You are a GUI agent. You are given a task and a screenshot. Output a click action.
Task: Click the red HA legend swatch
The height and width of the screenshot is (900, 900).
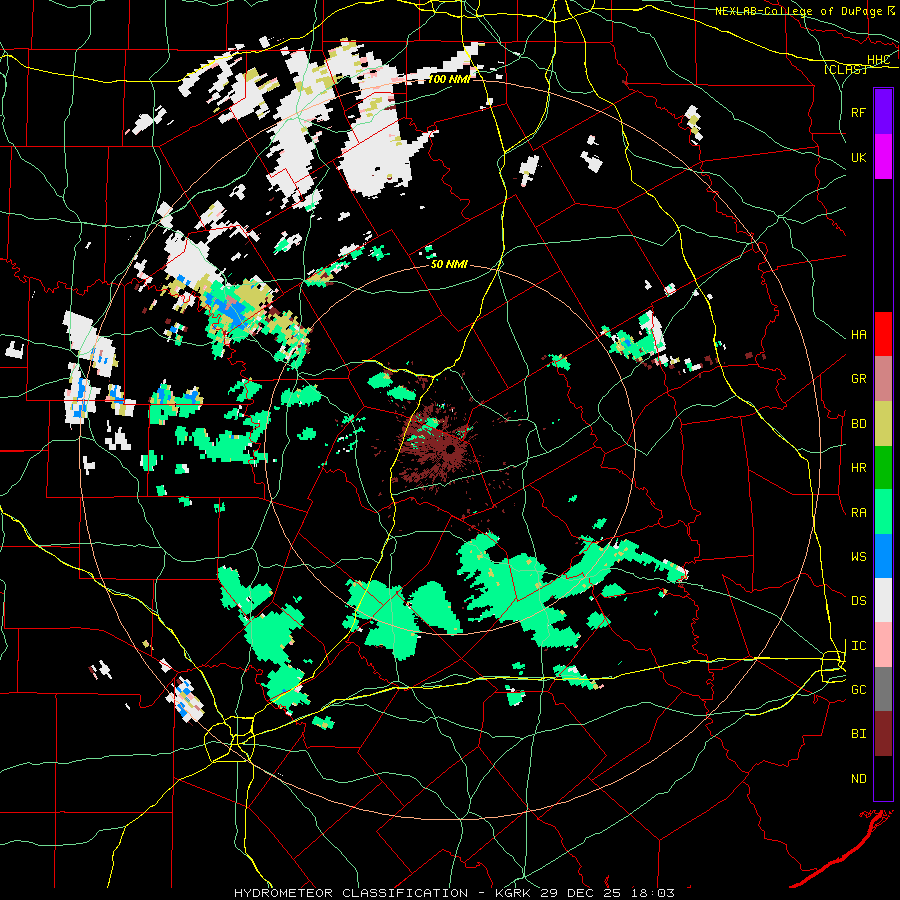pyautogui.click(x=883, y=334)
